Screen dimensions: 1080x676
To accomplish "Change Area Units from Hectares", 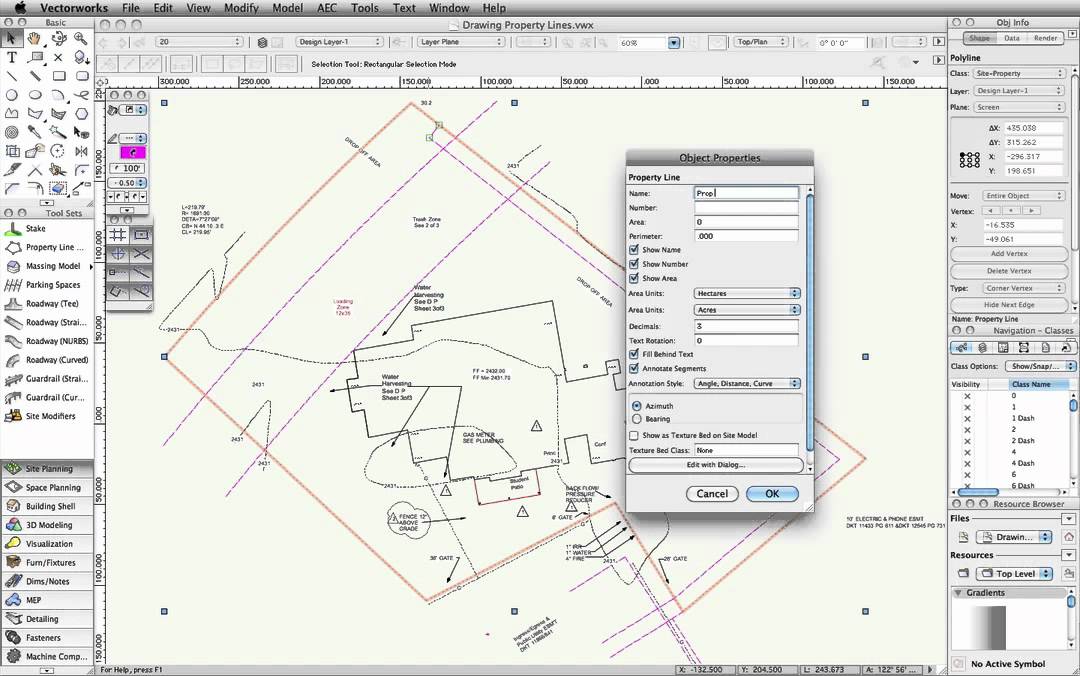I will click(744, 293).
